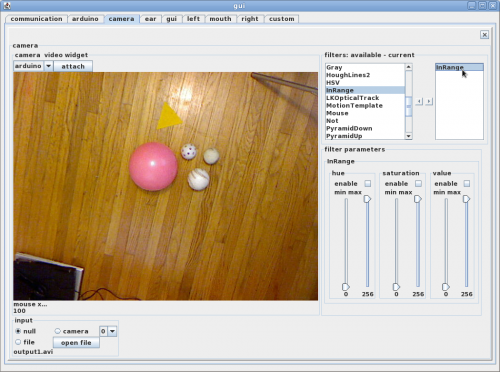Click the right arrow filter add button

click(429, 101)
